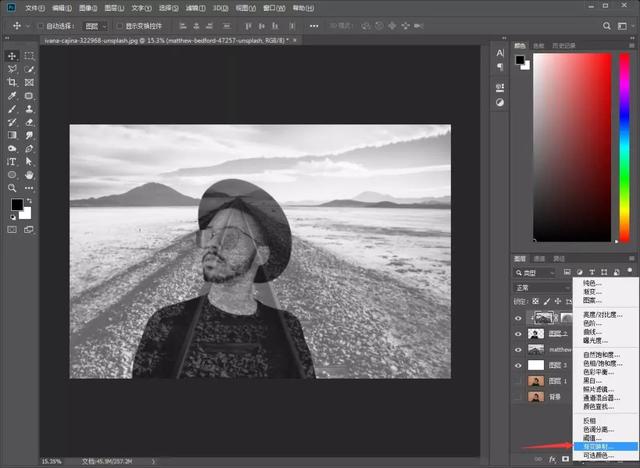Hide the matthew landscape layer
Viewport: 640px width, 468px height.
coord(518,350)
